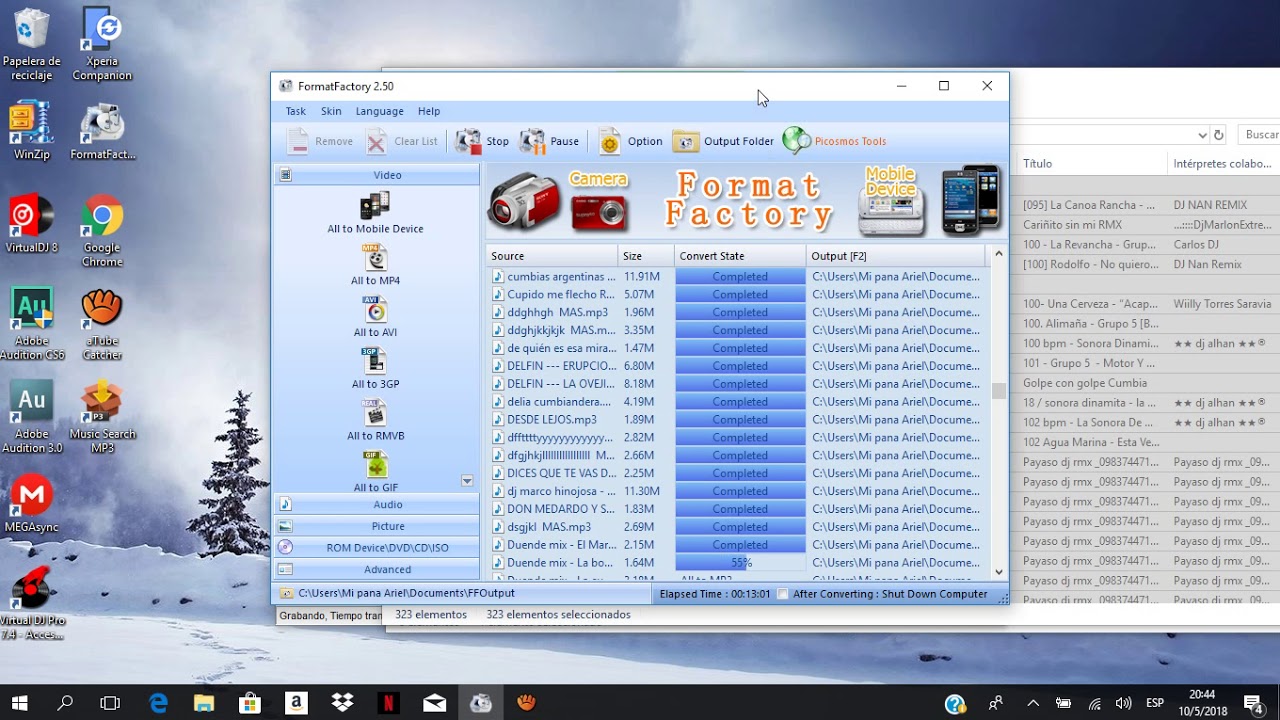Image resolution: width=1280 pixels, height=720 pixels.
Task: Open the Option settings
Action: tap(631, 142)
